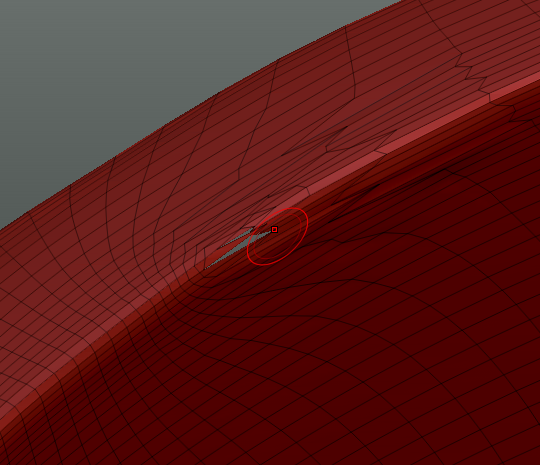Click the large trapezoid polygon near bevel center
540x465 pixels.
tap(358, 142)
